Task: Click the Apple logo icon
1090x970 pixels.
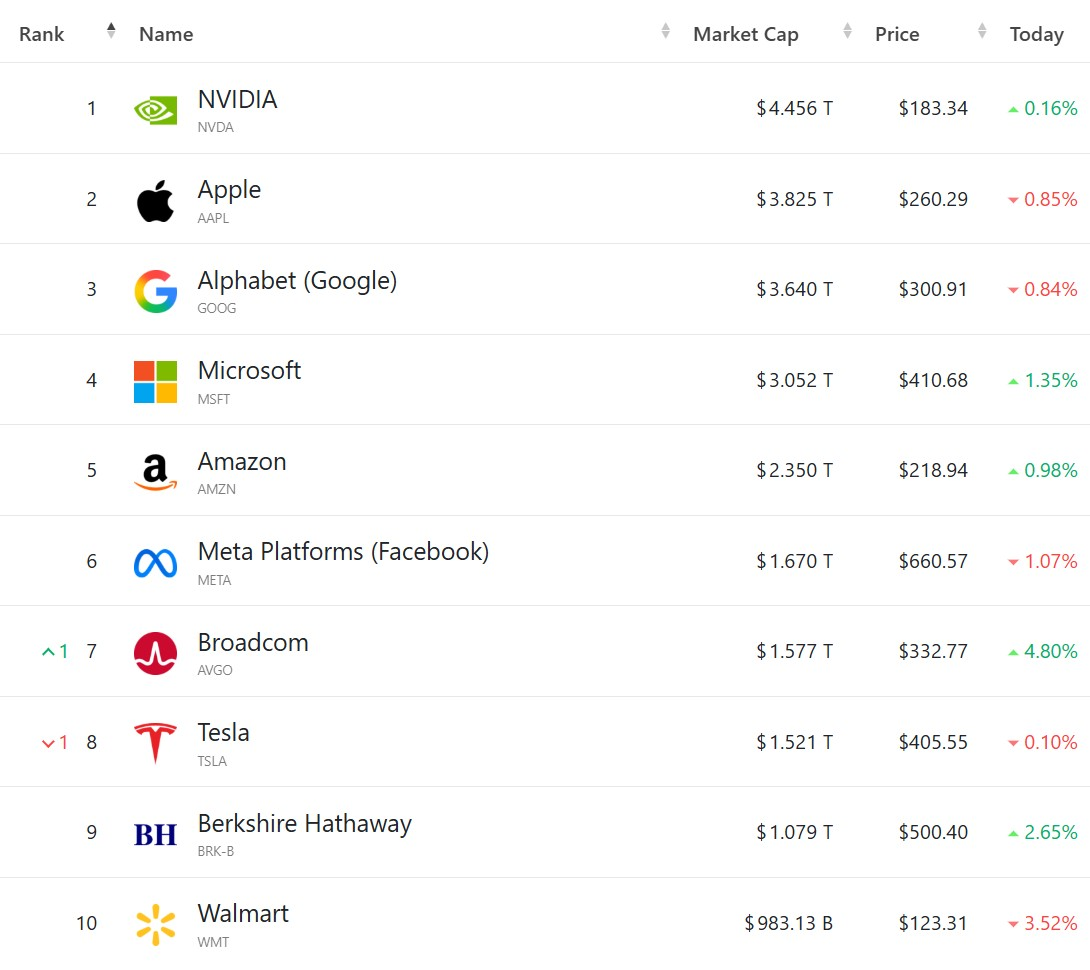Action: [x=155, y=201]
